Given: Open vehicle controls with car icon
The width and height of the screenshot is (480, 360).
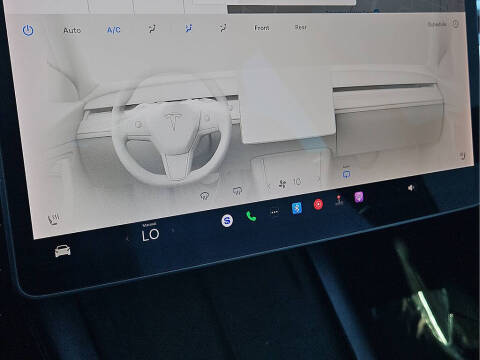Looking at the screenshot, I should (x=63, y=250).
